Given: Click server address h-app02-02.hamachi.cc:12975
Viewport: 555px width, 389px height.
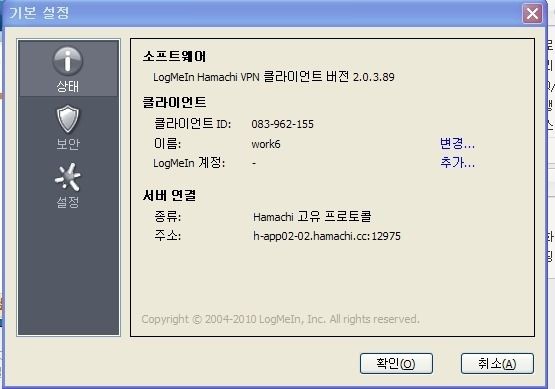Looking at the screenshot, I should click(327, 236).
